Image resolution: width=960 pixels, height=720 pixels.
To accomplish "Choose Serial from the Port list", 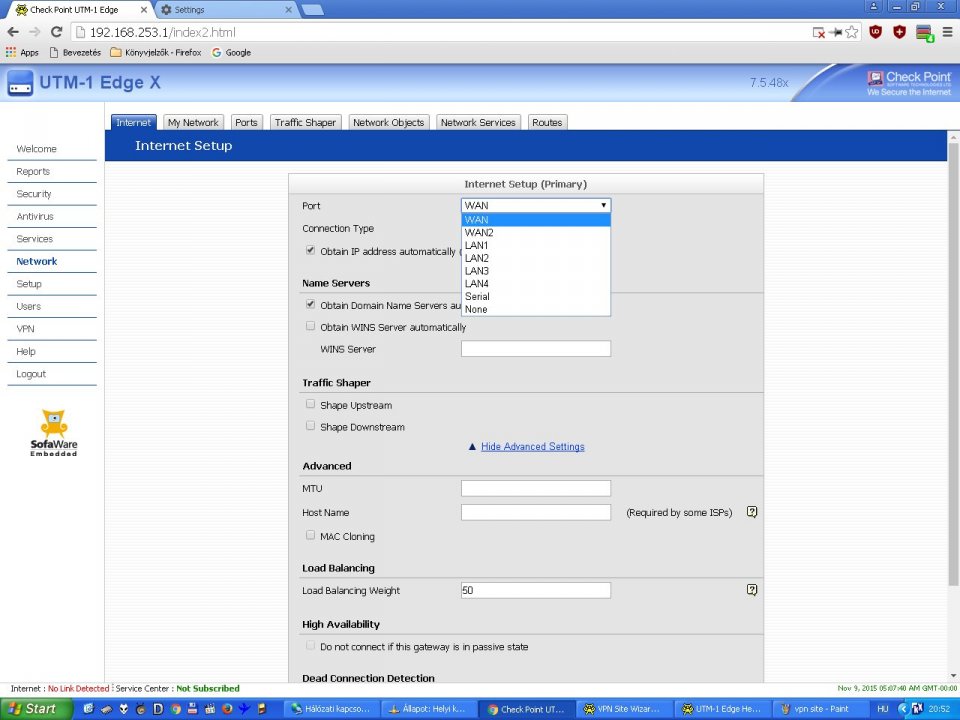I will tap(536, 296).
